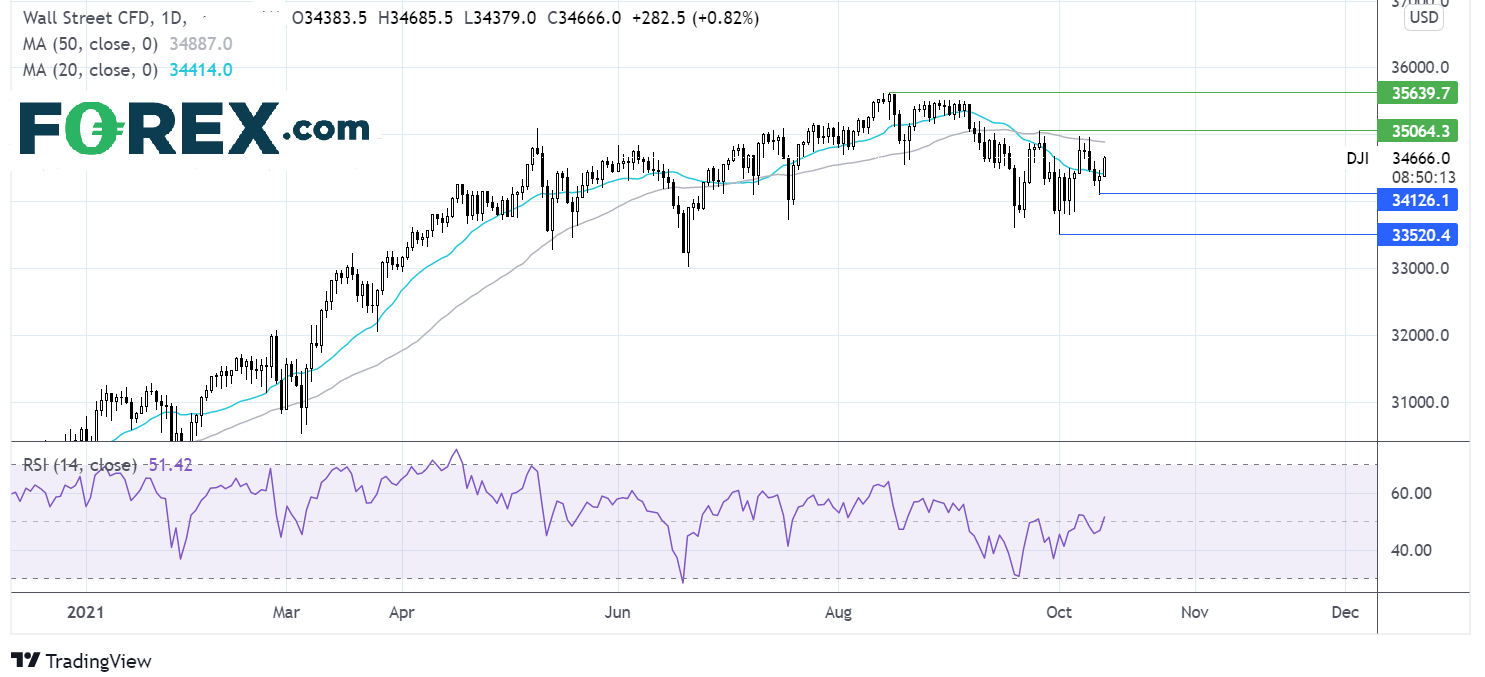Click the USD currency button
The height and width of the screenshot is (677, 1485).
[x=1423, y=18]
